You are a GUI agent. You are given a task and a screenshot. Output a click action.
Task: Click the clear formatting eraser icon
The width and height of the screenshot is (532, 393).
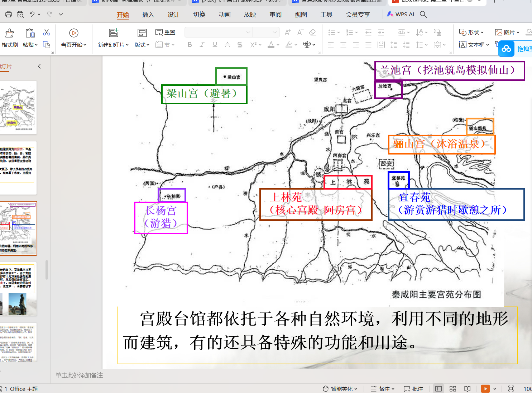coord(312,33)
